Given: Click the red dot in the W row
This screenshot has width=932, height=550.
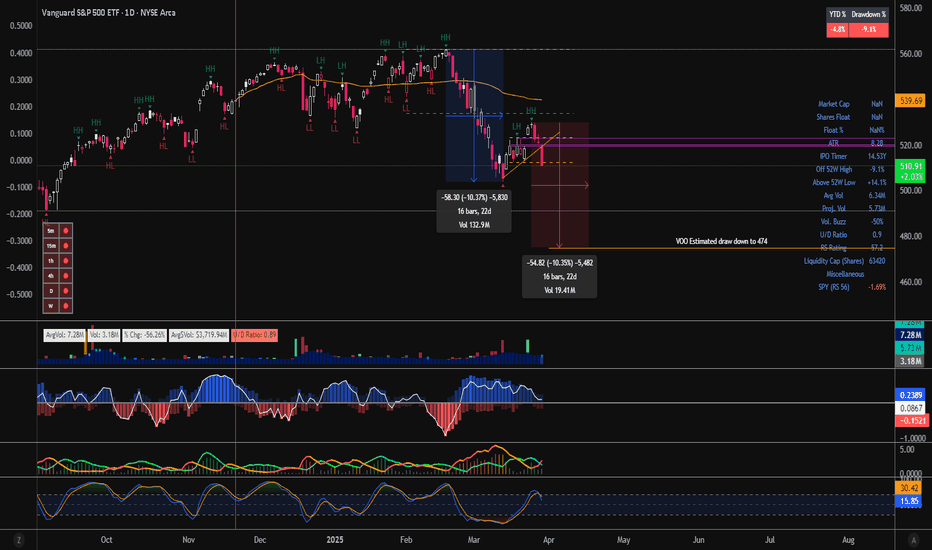Looking at the screenshot, I should [x=65, y=306].
